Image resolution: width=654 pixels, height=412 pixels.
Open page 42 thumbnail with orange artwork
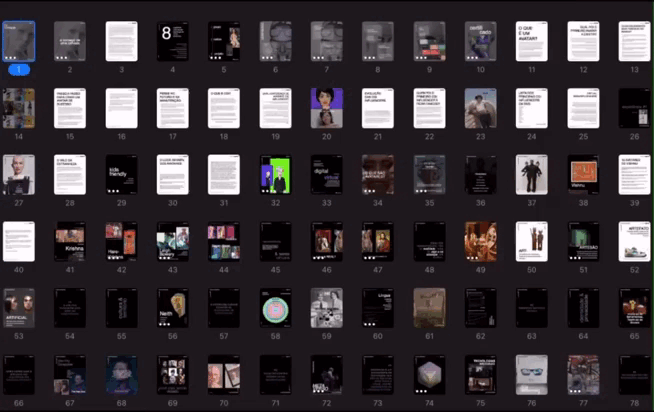[x=121, y=241]
